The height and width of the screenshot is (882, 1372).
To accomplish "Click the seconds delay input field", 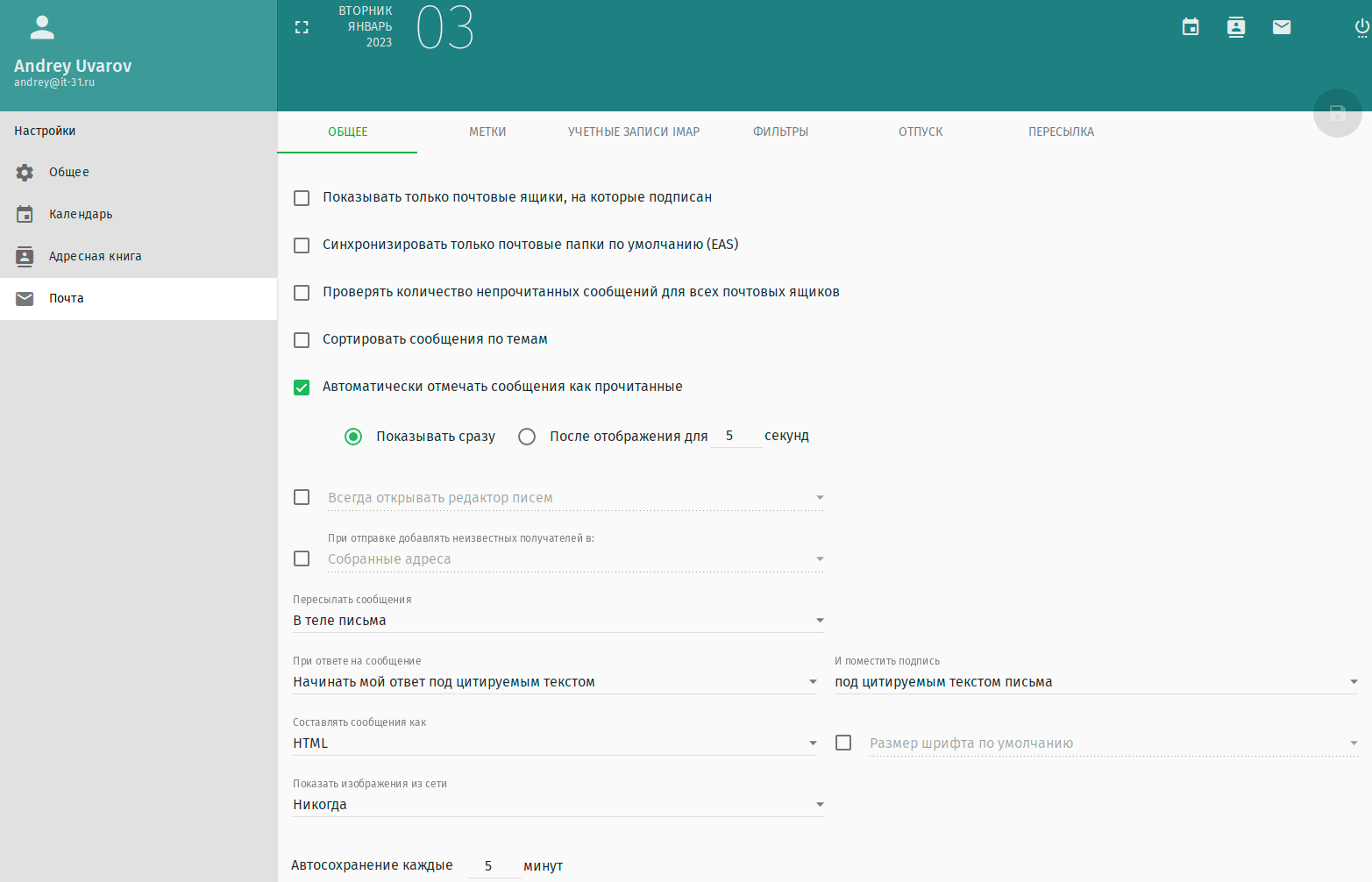I will coord(736,436).
